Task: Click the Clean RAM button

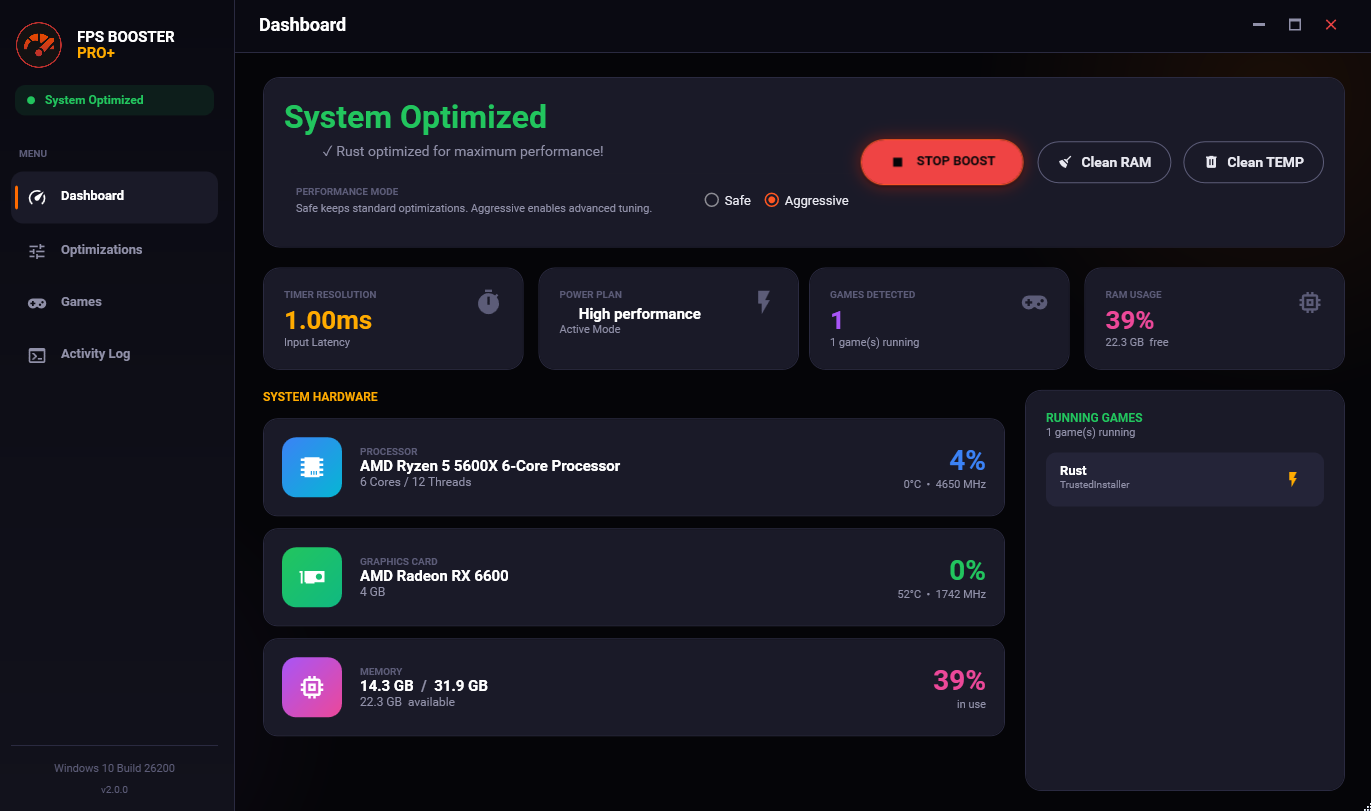Action: coord(1104,162)
